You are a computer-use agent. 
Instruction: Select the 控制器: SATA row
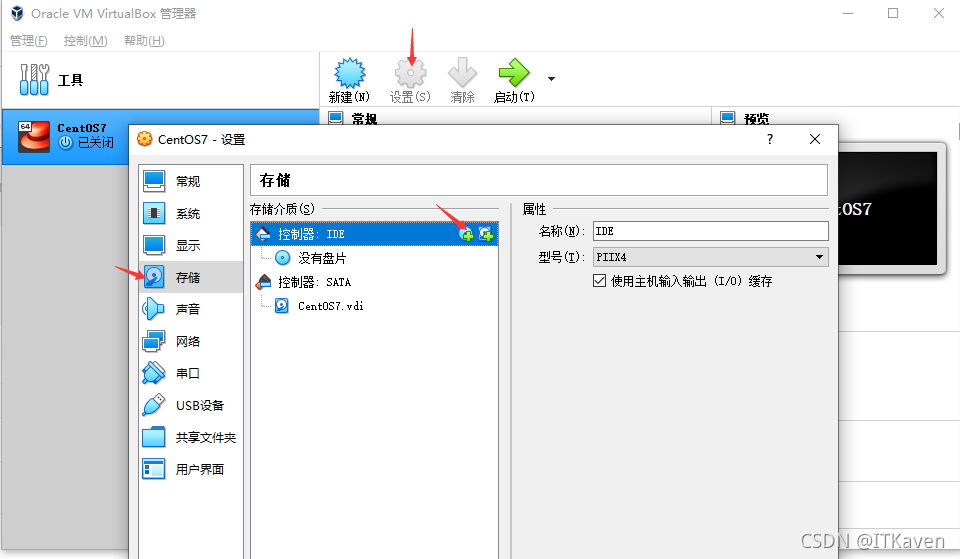pyautogui.click(x=375, y=282)
